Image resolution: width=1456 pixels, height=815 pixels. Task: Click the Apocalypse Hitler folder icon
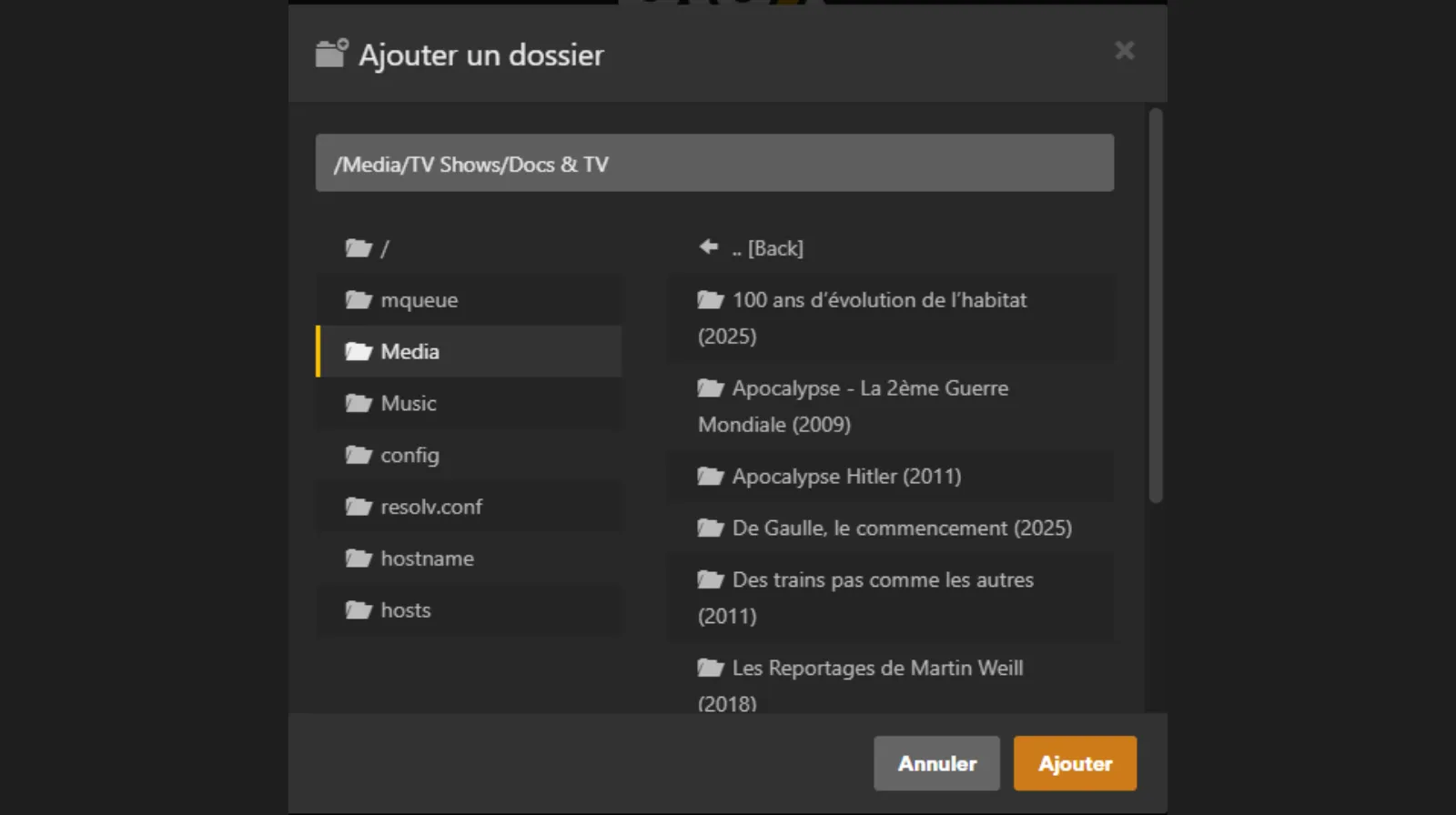click(710, 477)
